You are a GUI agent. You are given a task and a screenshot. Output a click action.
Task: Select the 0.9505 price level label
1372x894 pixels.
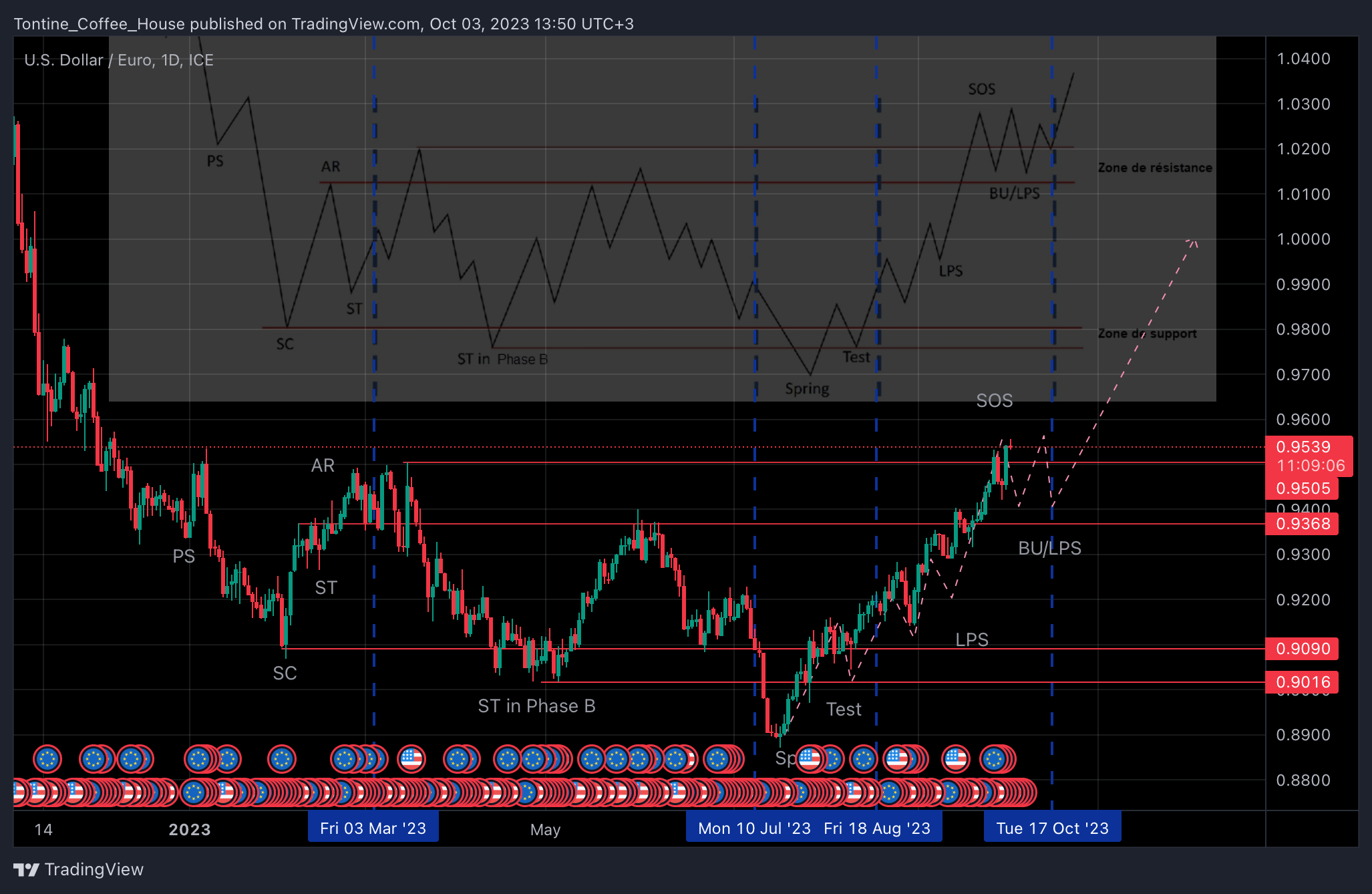(x=1303, y=488)
